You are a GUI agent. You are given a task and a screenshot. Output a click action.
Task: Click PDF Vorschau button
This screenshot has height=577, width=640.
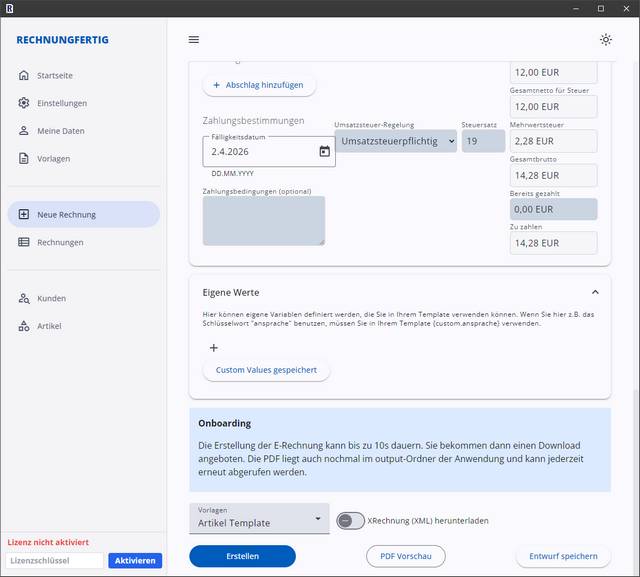coord(405,556)
